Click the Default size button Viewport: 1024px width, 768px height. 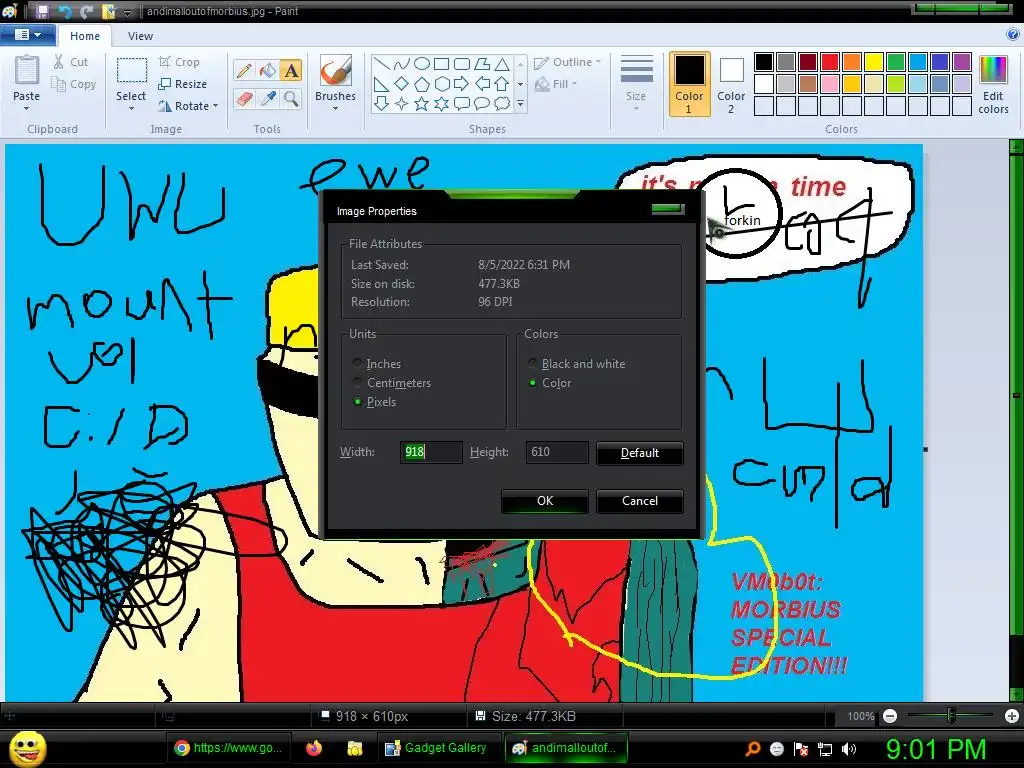pos(639,453)
